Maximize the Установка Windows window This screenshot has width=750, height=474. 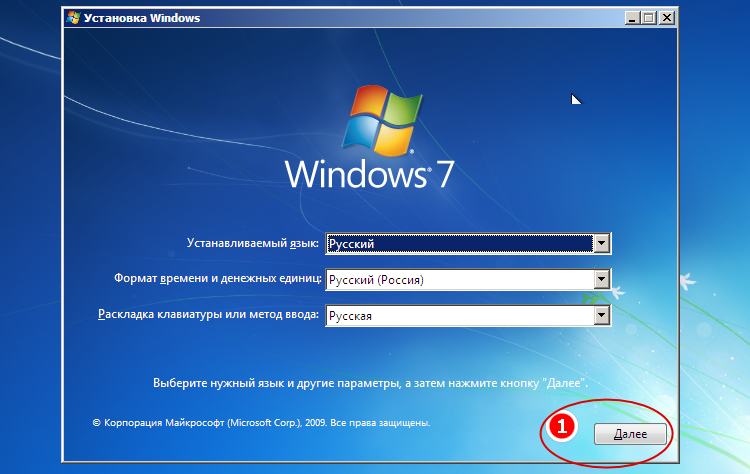coord(649,18)
